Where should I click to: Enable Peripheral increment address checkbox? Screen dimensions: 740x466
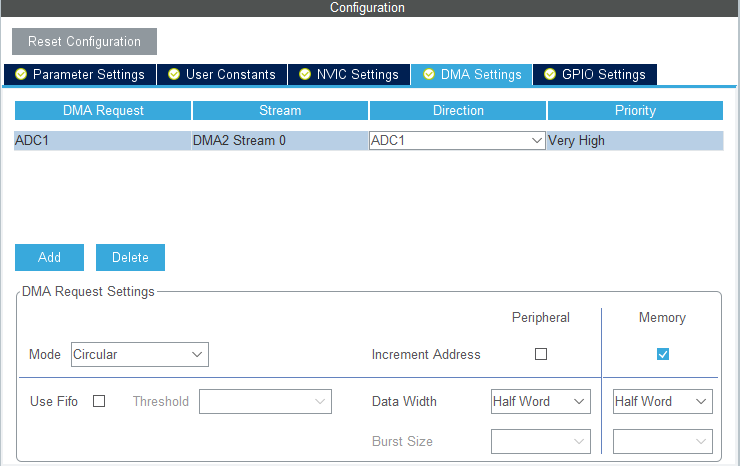[x=541, y=354]
